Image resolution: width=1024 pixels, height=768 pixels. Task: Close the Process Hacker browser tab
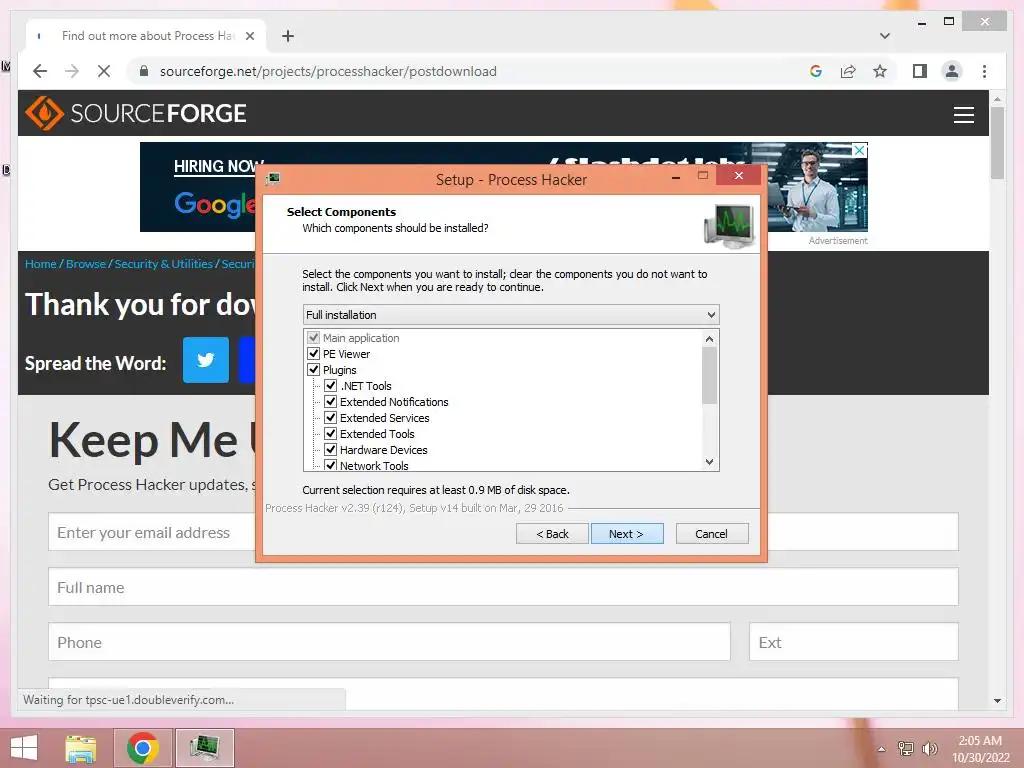coord(249,36)
